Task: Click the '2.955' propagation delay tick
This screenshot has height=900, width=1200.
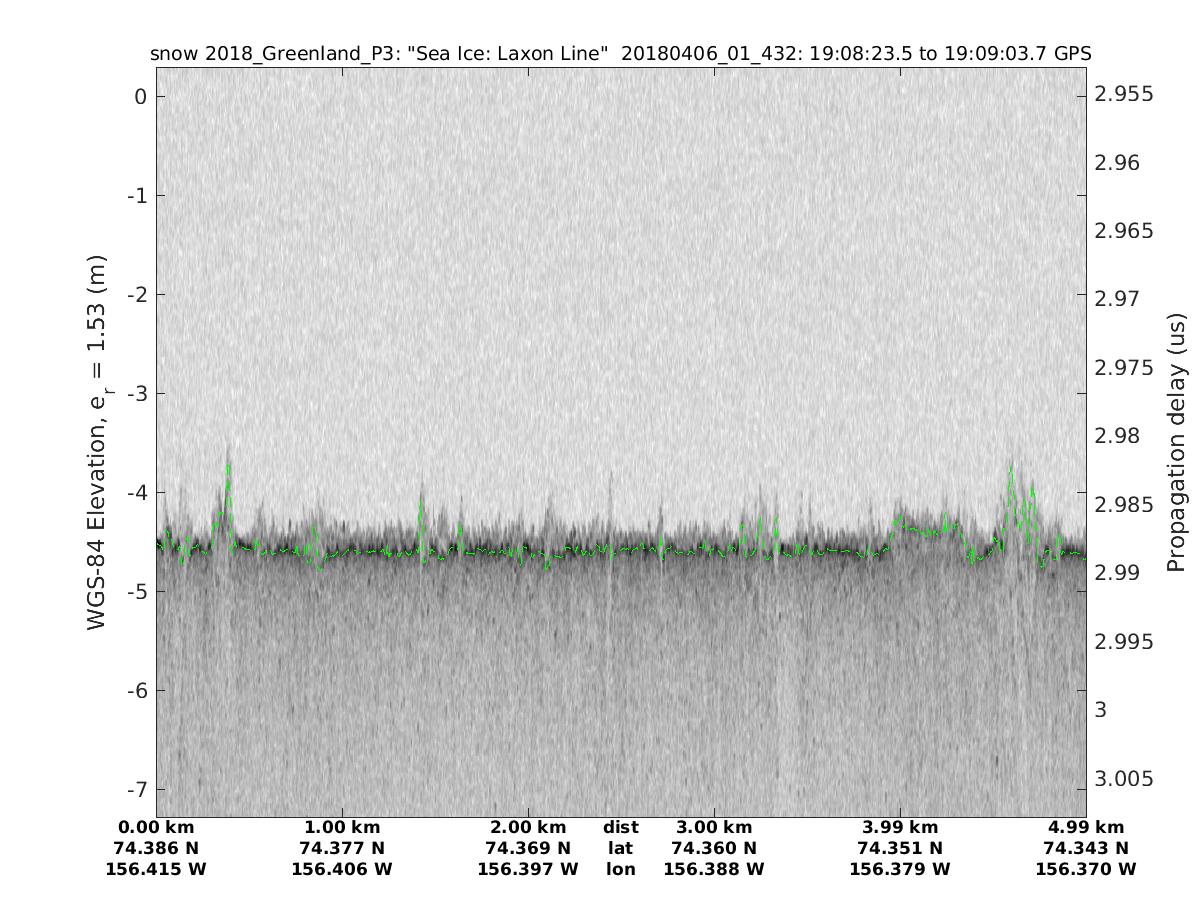Action: coord(1123,94)
